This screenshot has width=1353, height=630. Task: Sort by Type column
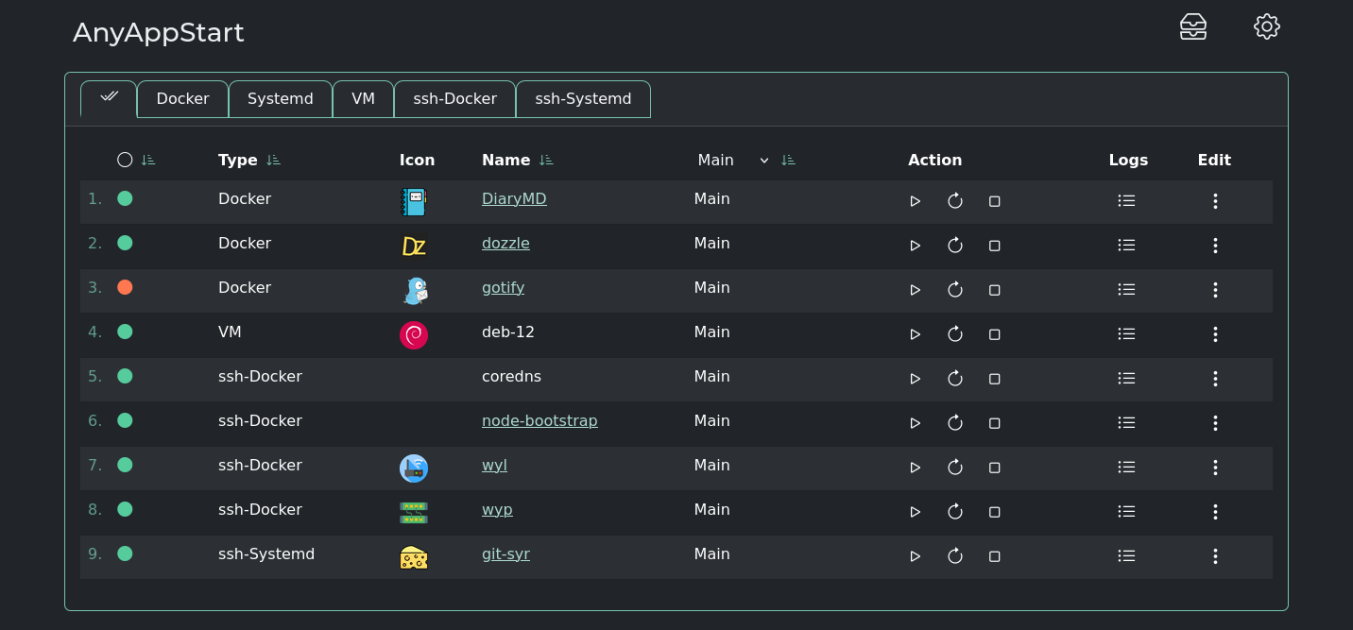[273, 160]
